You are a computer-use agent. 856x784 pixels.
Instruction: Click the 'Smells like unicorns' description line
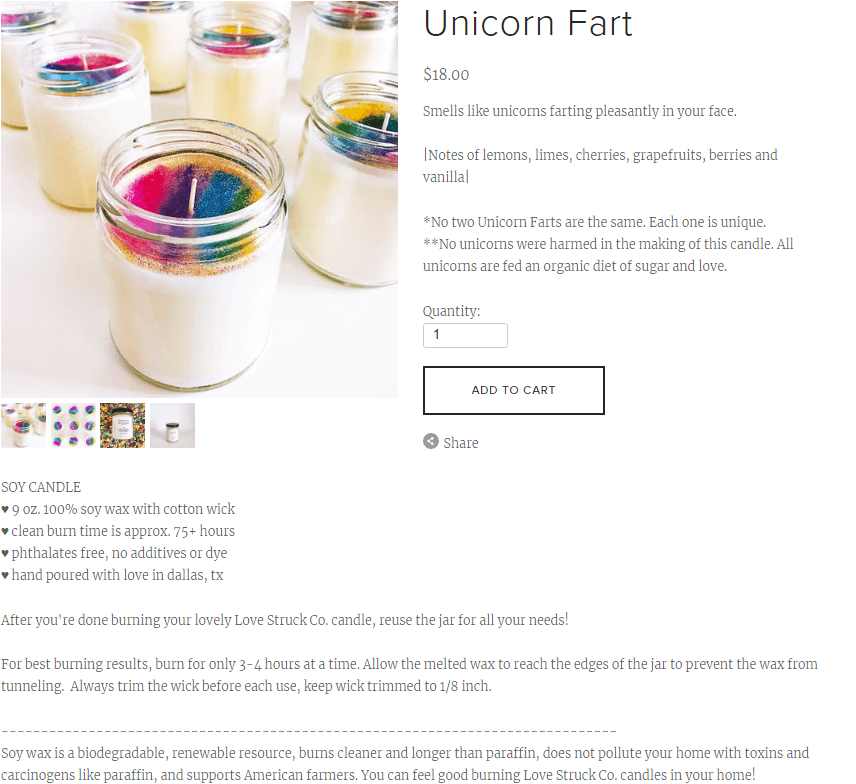580,111
